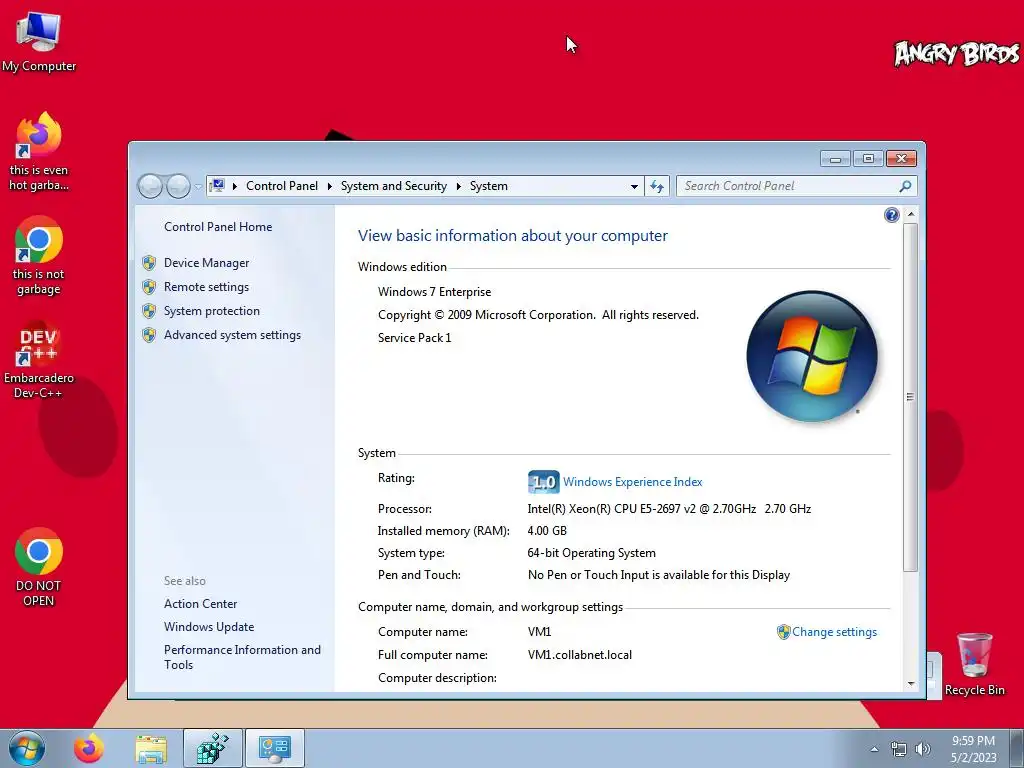1024x768 pixels.
Task: Open the address bar history dropdown
Action: (x=634, y=187)
